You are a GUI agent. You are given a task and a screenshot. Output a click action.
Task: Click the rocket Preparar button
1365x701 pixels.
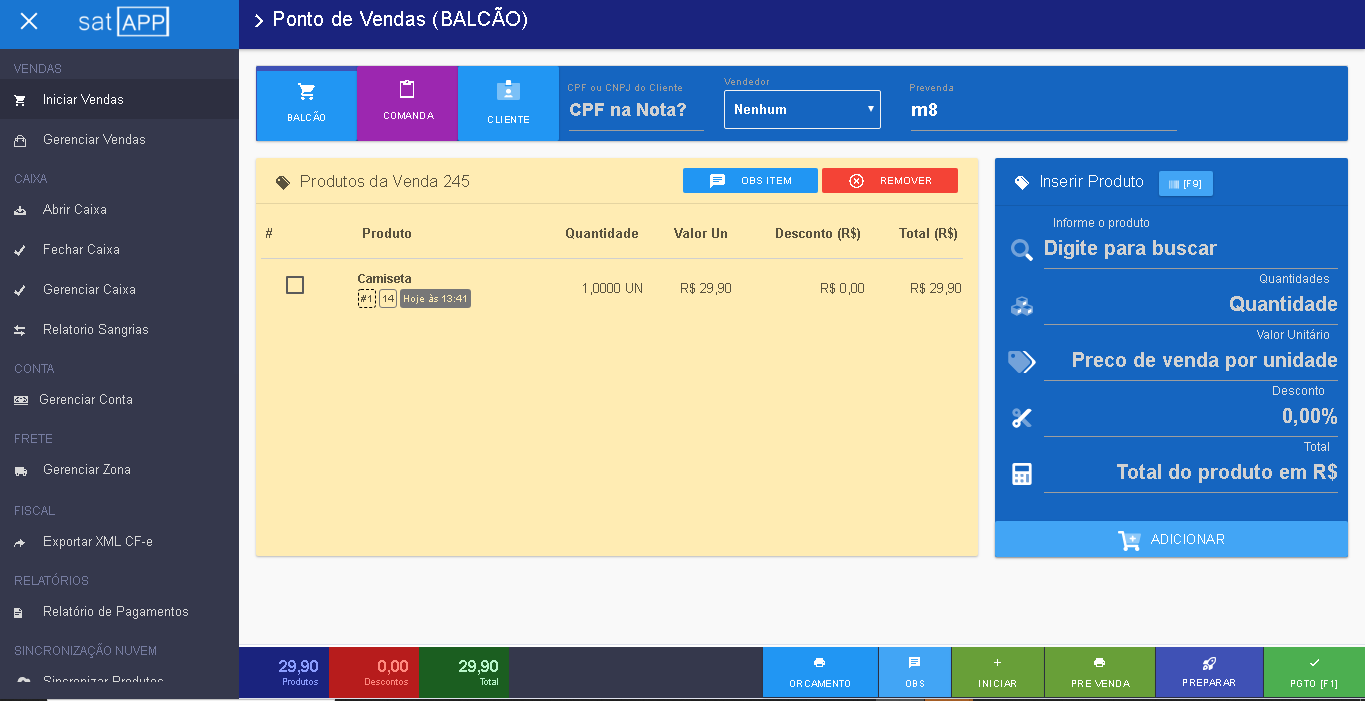click(1209, 672)
